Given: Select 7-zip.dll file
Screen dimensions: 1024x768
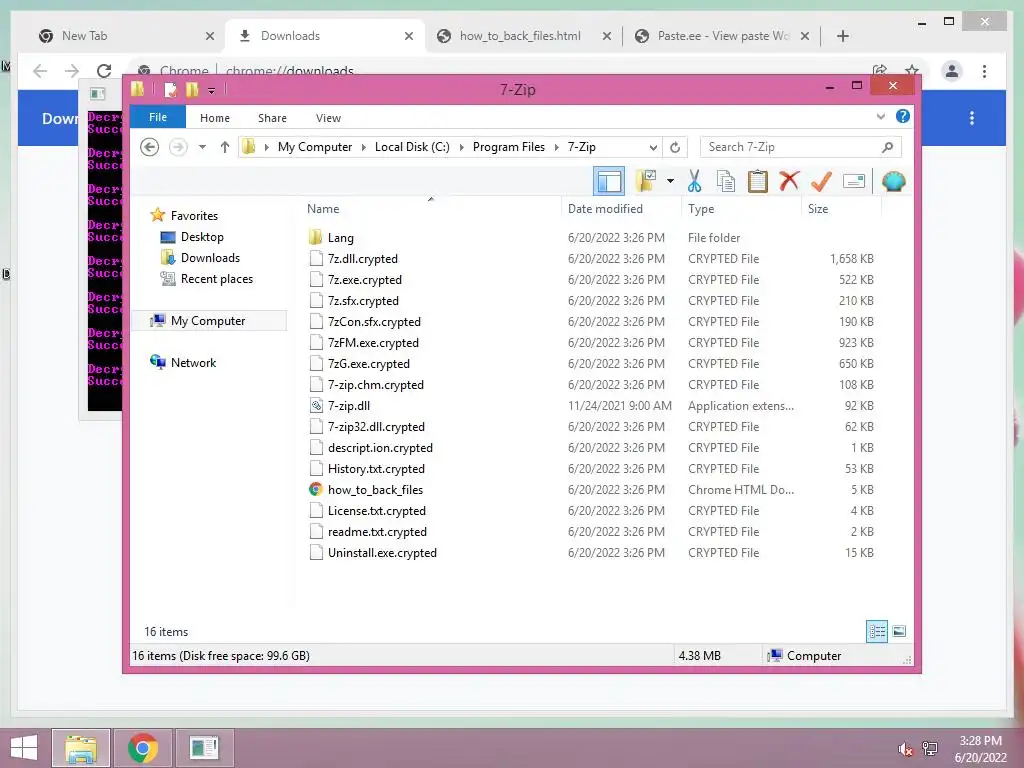Looking at the screenshot, I should 349,406.
